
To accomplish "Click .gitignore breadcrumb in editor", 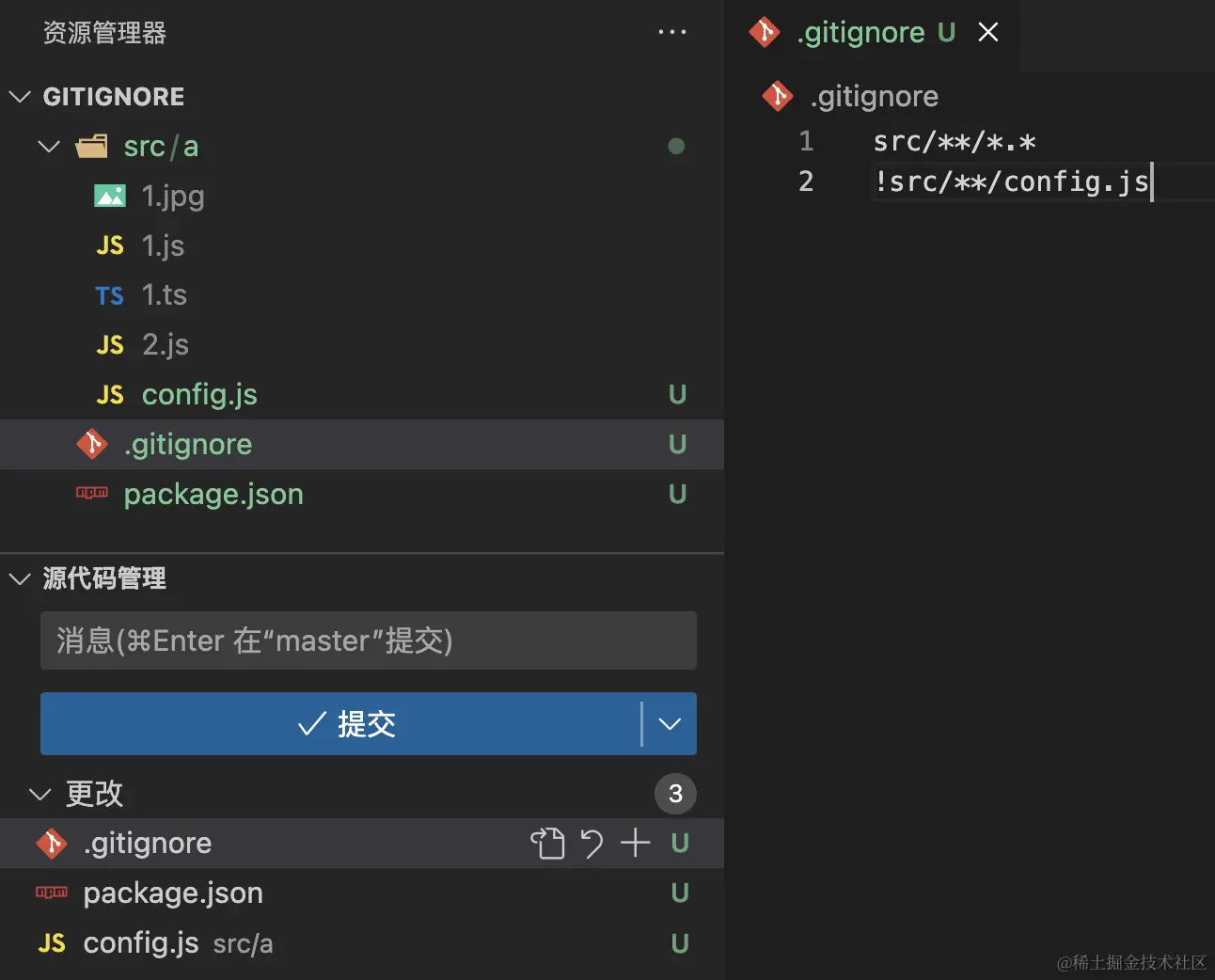I will tap(874, 96).
